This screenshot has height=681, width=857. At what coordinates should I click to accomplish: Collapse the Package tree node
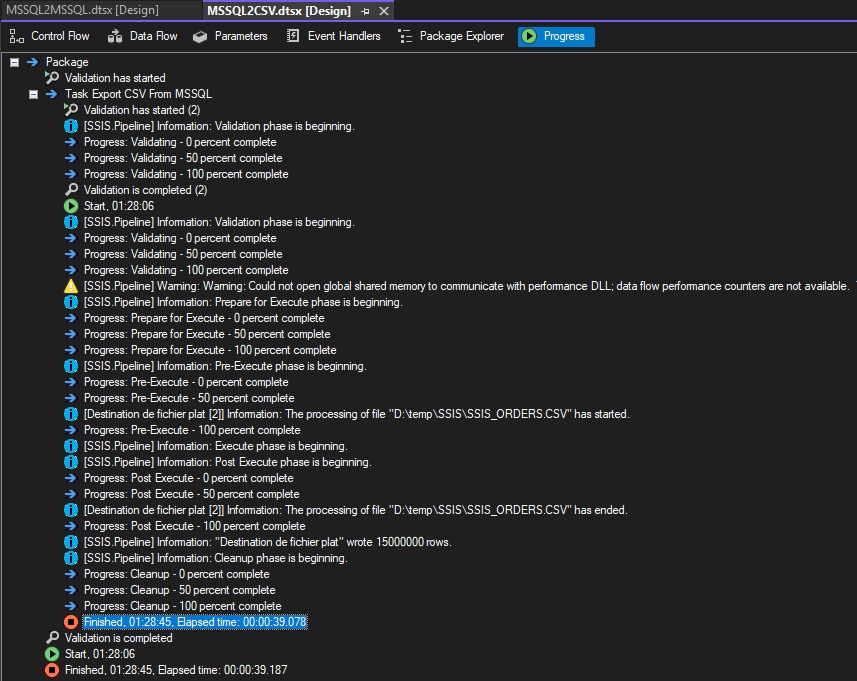click(x=15, y=62)
